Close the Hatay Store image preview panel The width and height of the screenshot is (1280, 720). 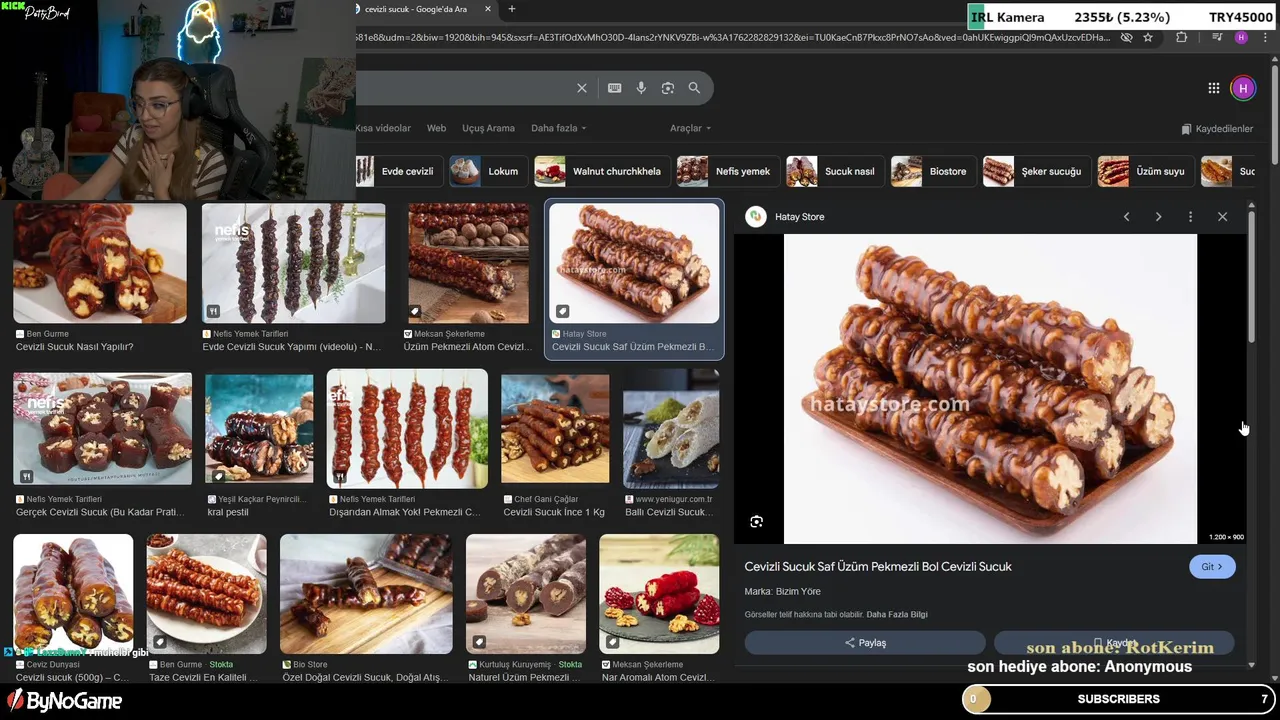[1222, 217]
